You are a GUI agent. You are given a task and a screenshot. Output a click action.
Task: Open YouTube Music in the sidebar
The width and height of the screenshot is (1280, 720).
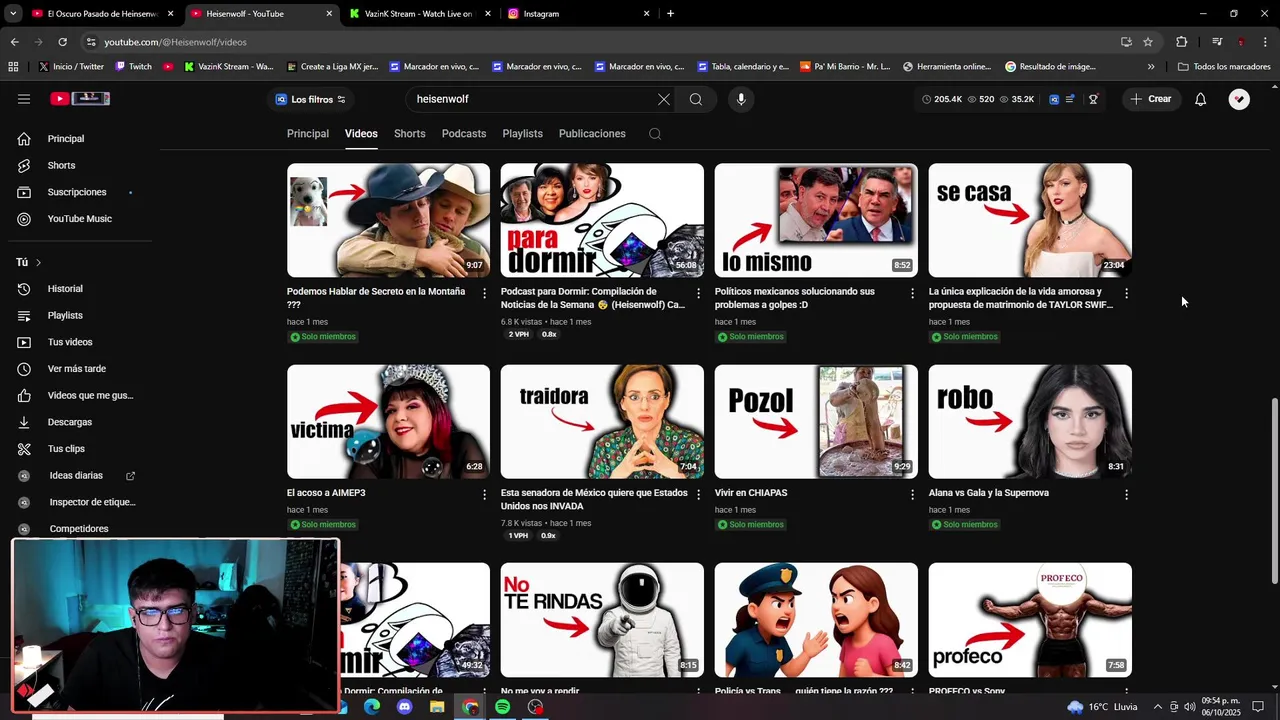pyautogui.click(x=80, y=219)
